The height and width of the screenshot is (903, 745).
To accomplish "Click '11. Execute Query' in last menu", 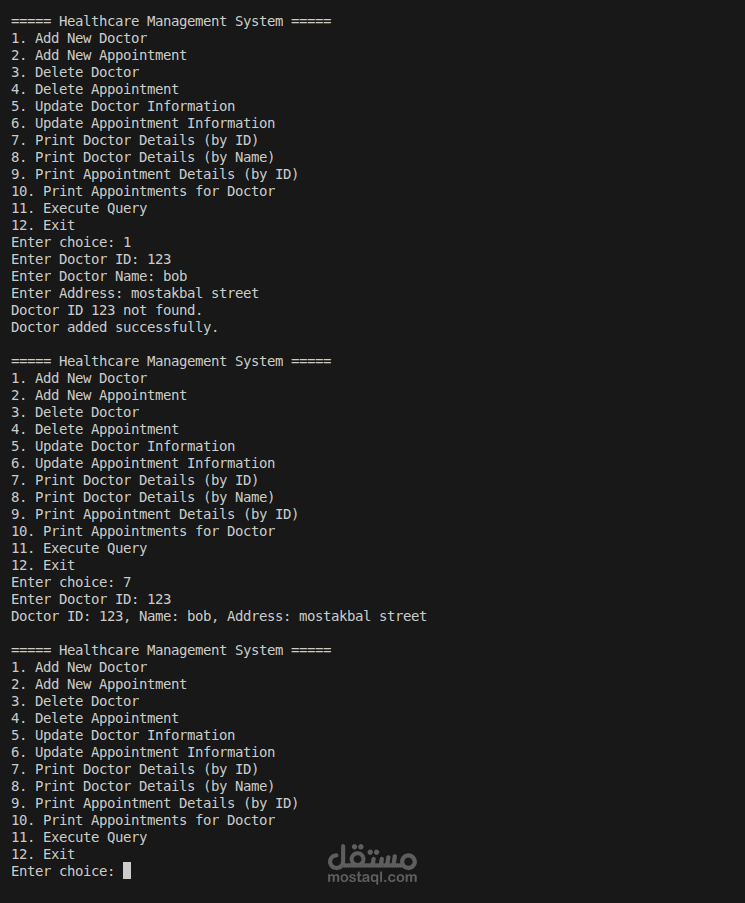I will (x=79, y=837).
